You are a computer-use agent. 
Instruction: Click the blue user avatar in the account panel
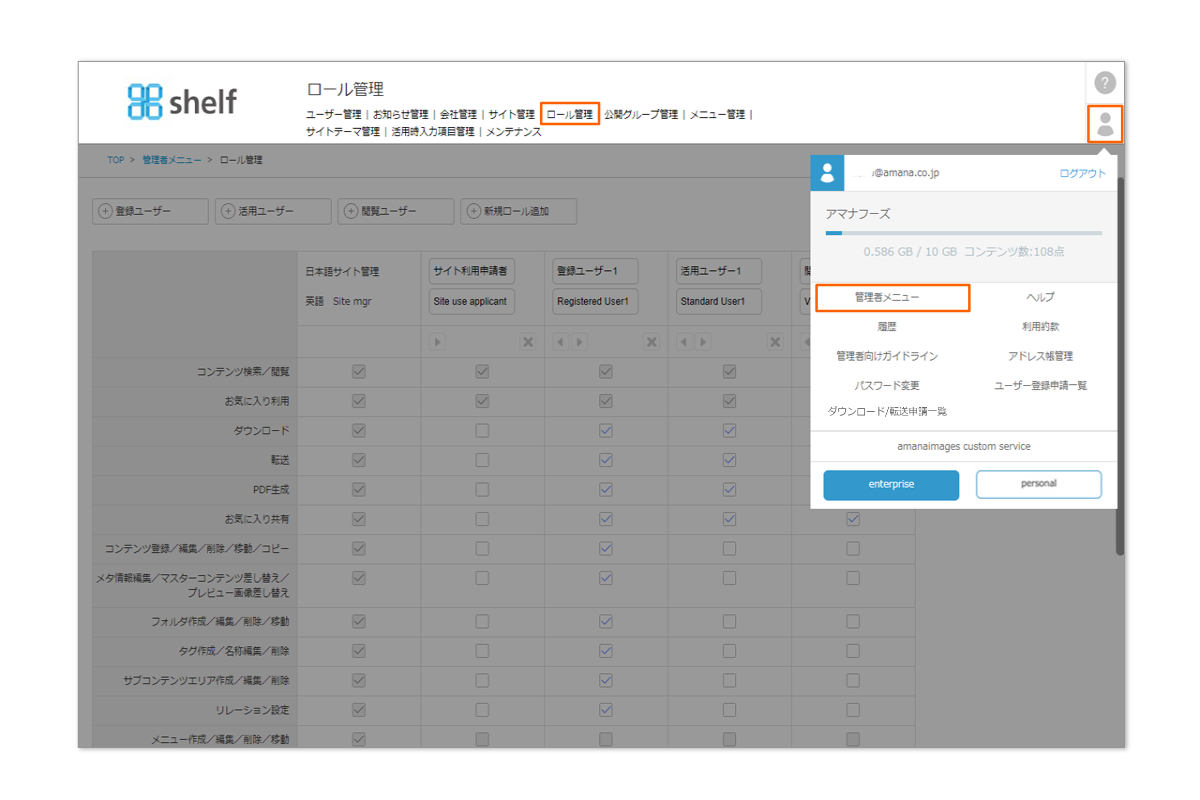827,172
